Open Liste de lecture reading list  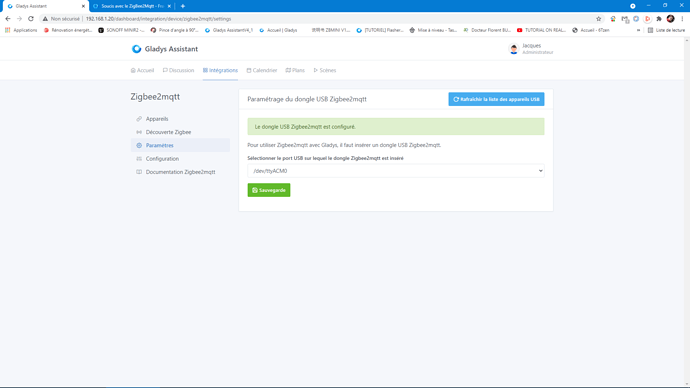(666, 30)
